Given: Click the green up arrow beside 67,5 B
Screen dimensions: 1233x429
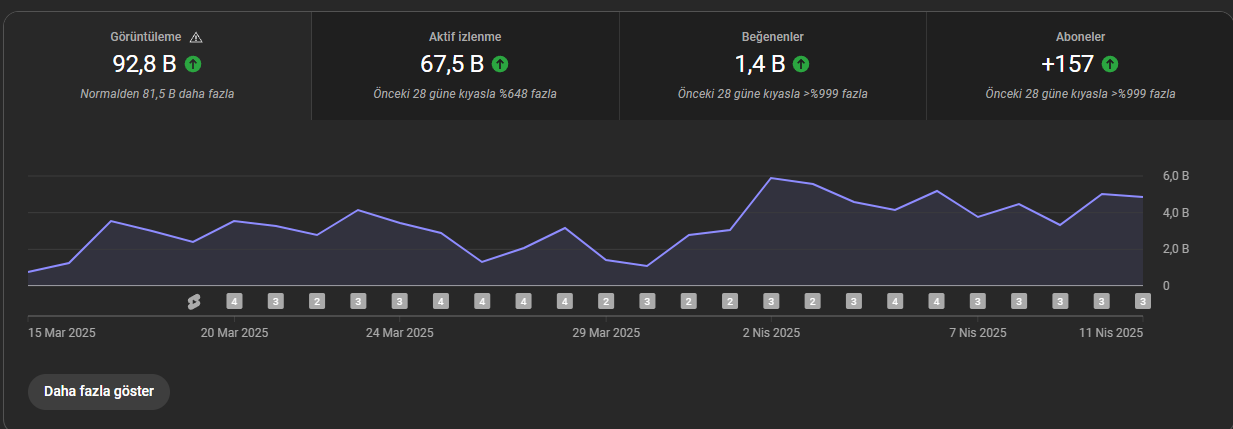Looking at the screenshot, I should click(x=500, y=64).
